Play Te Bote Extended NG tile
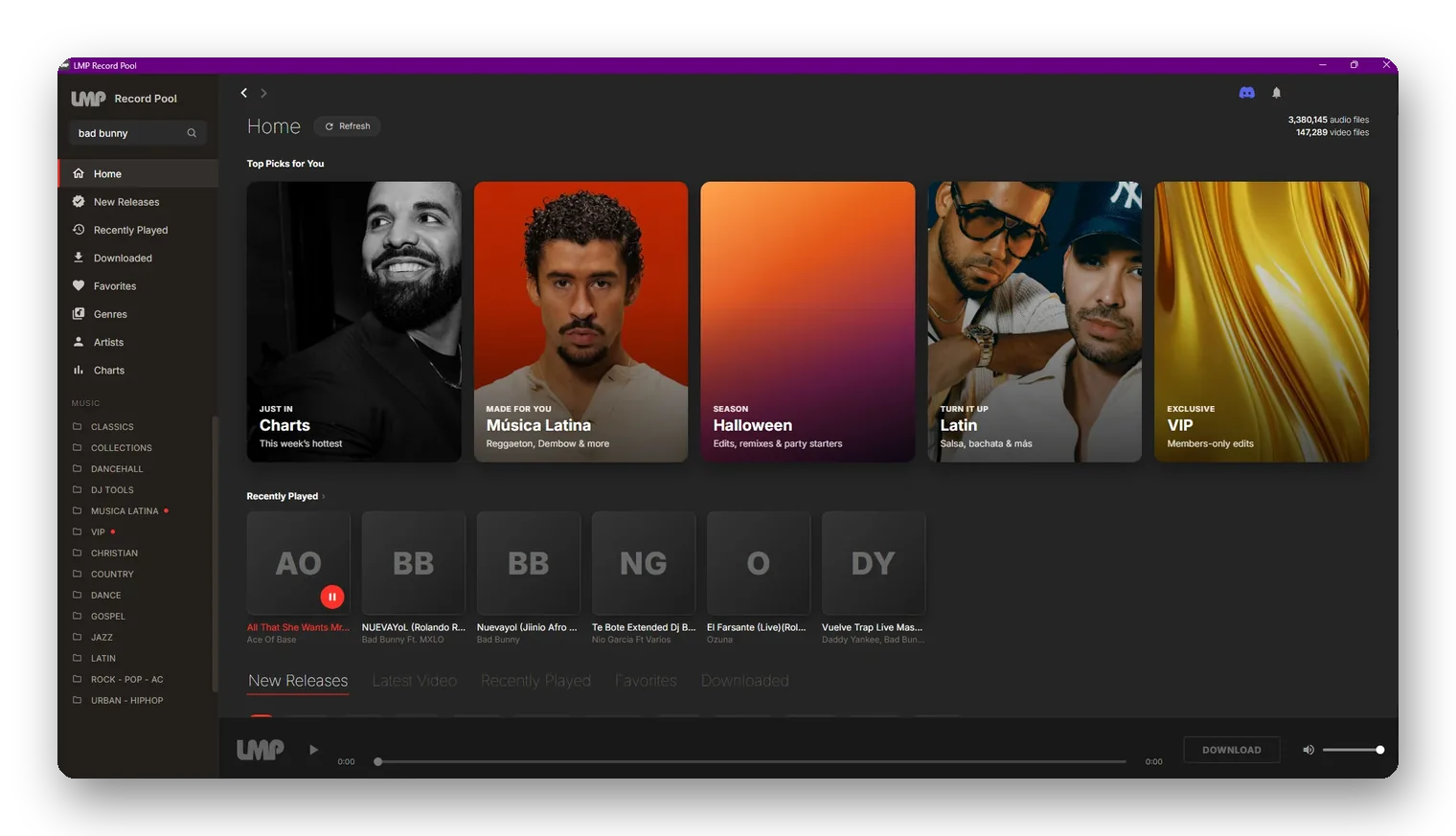Viewport: 1456px width, 836px height. point(644,563)
